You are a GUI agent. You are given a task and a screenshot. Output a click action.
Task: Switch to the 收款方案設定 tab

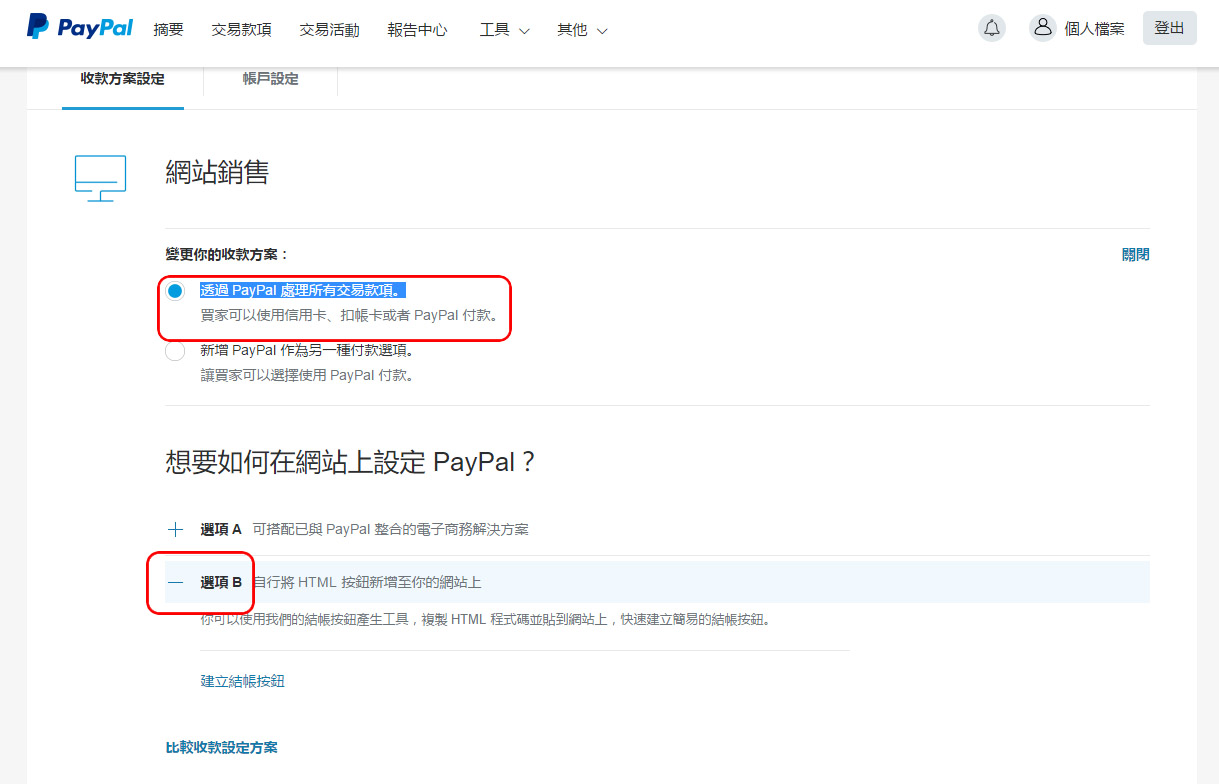122,79
